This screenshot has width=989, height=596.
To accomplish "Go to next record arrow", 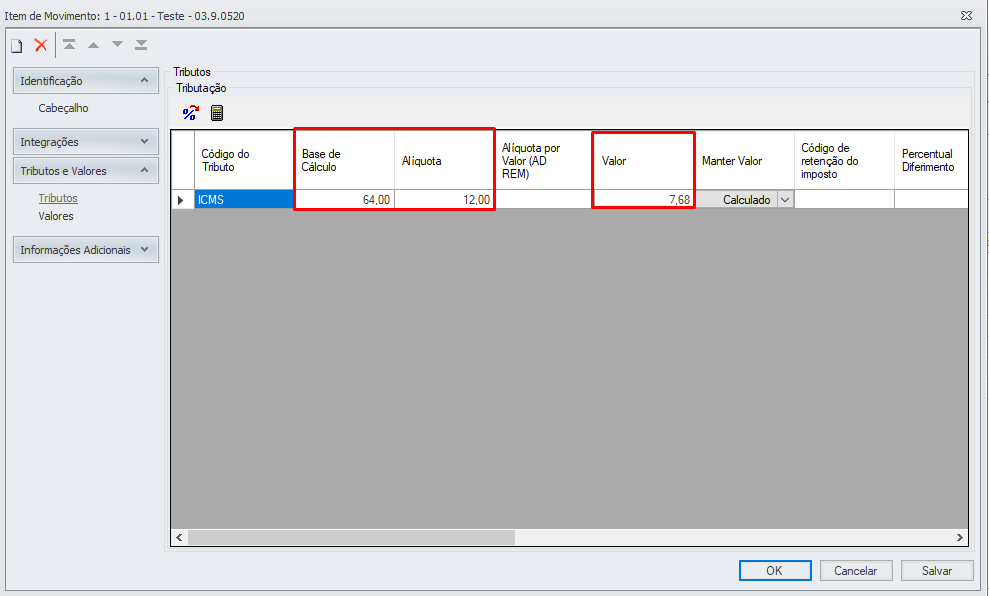I will pos(117,44).
